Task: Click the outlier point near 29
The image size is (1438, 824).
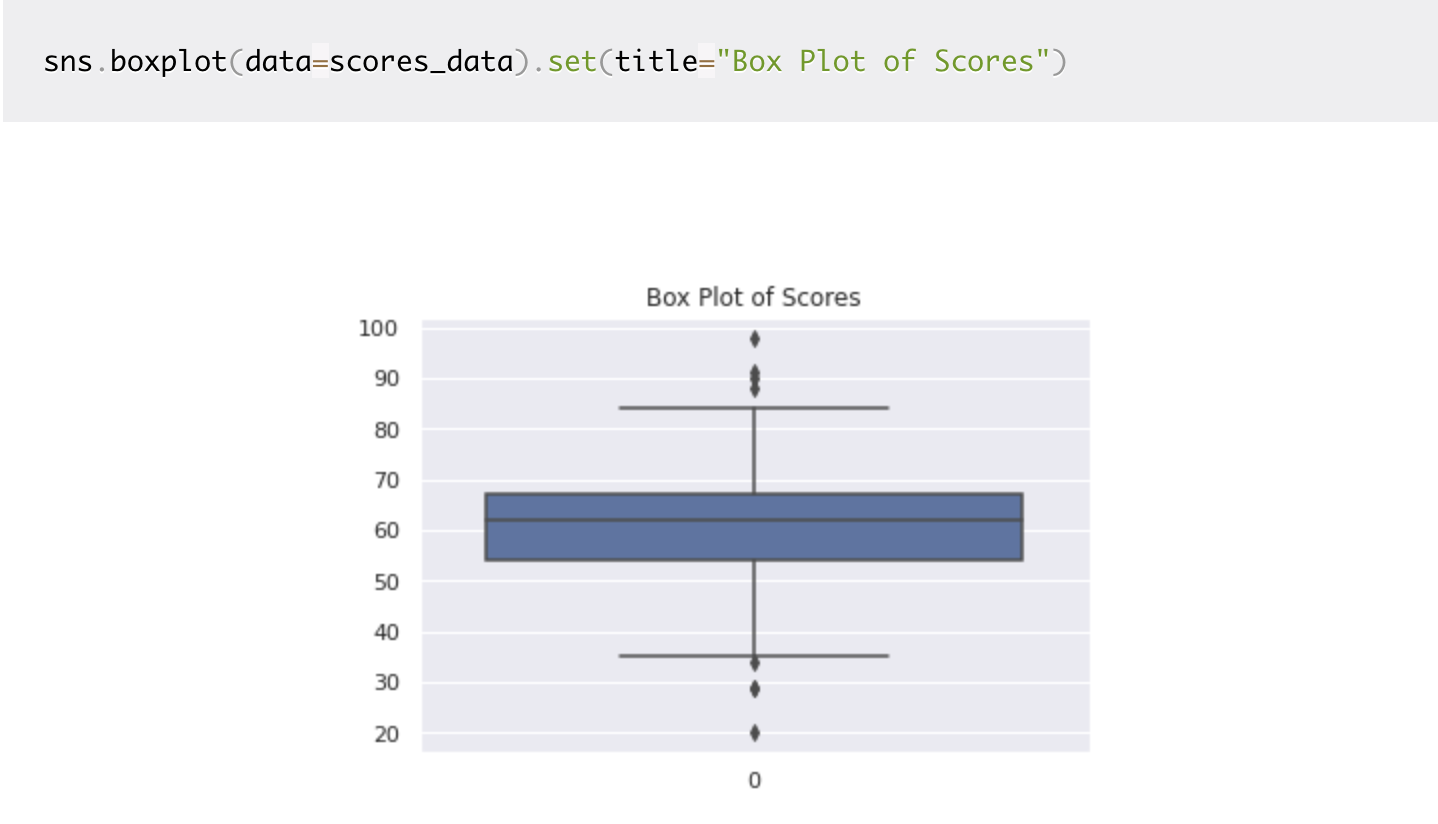Action: pos(754,689)
